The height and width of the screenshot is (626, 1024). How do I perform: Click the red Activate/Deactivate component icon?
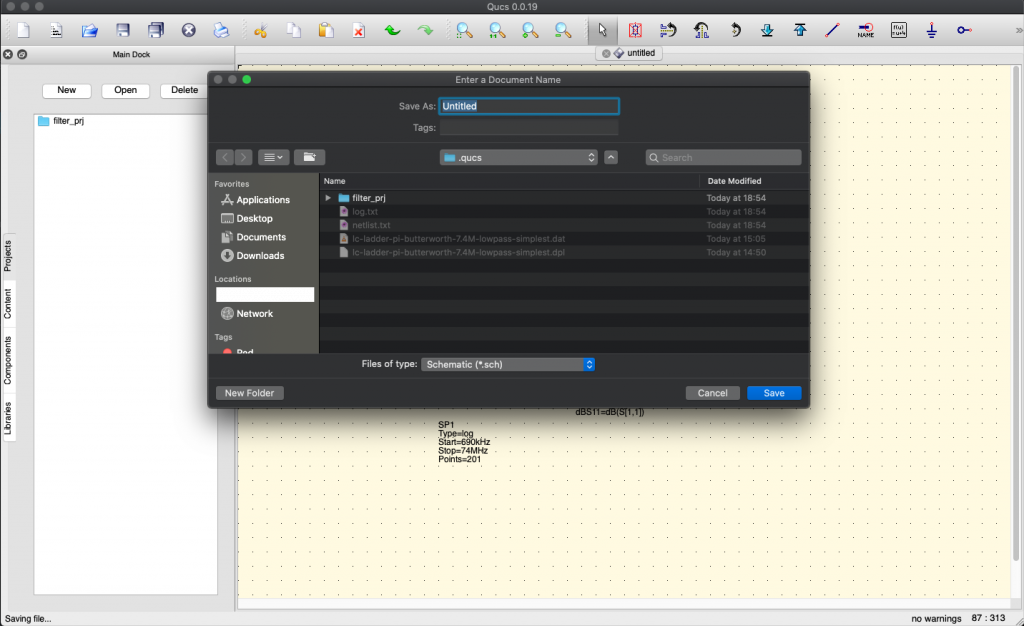click(x=635, y=30)
